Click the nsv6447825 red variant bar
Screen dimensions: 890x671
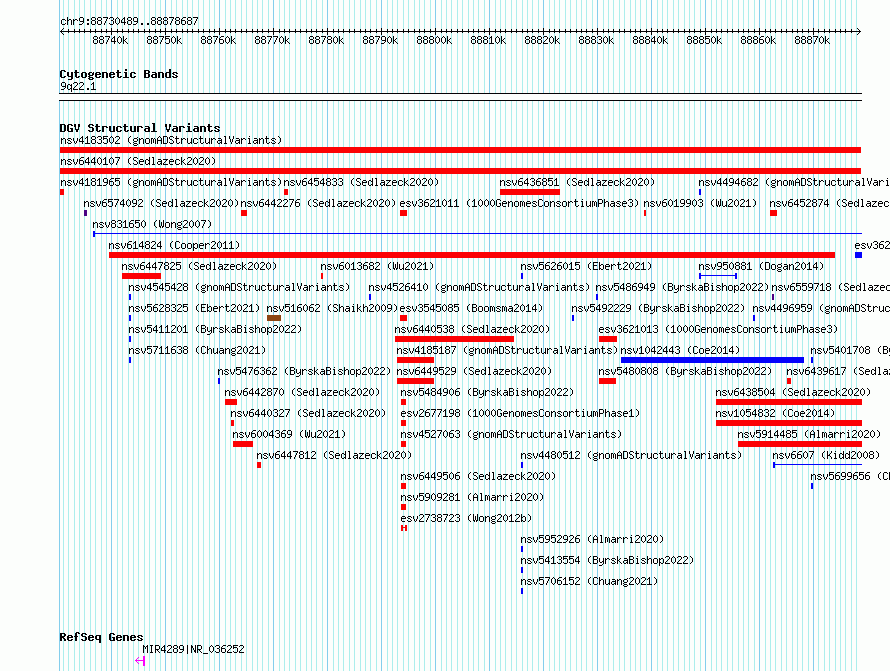[x=141, y=276]
